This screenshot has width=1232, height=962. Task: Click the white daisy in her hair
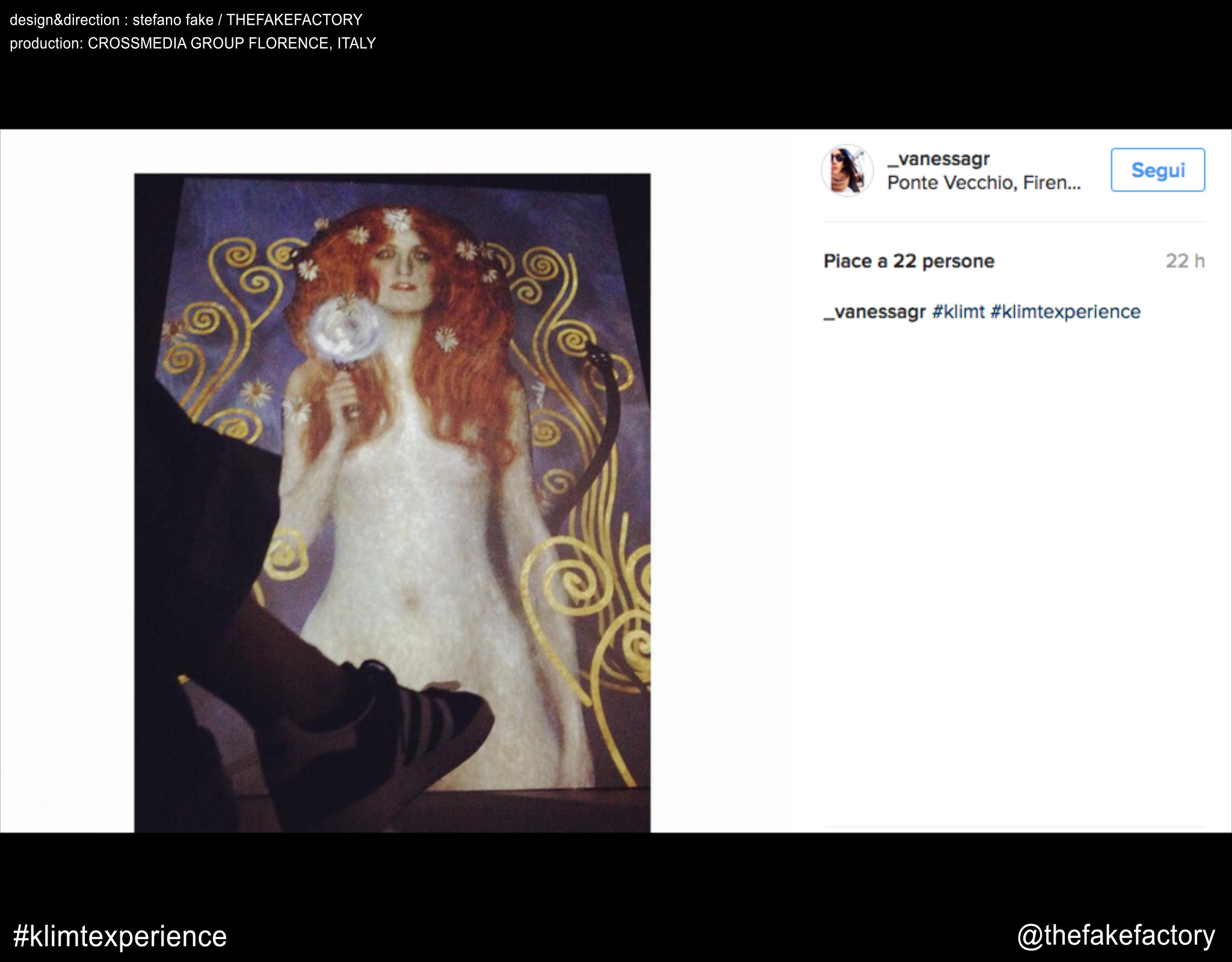point(446,339)
